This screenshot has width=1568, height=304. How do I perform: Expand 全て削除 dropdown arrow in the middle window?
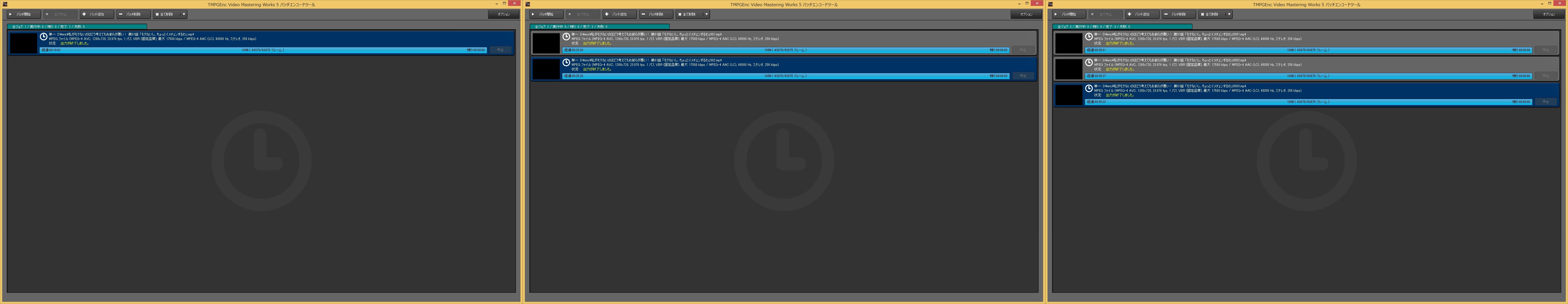pos(706,14)
